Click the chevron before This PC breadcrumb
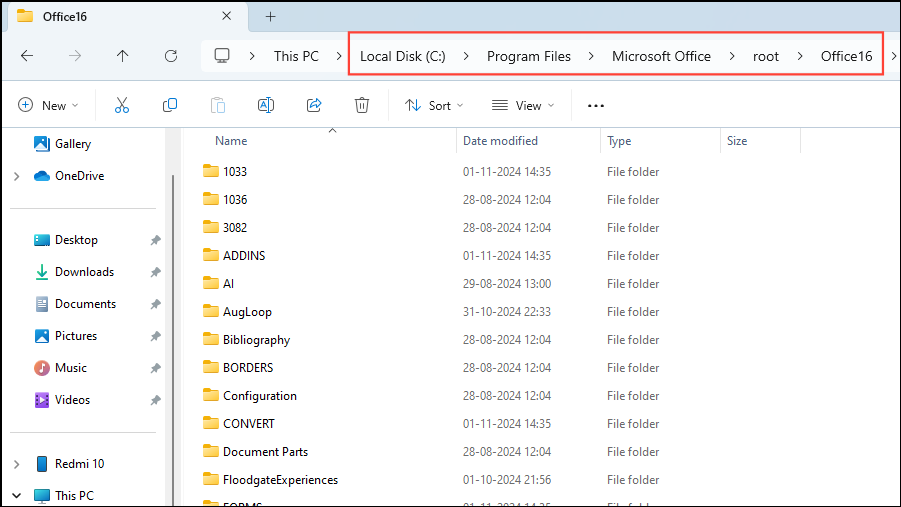Viewport: 901px width, 507px height. pos(252,56)
